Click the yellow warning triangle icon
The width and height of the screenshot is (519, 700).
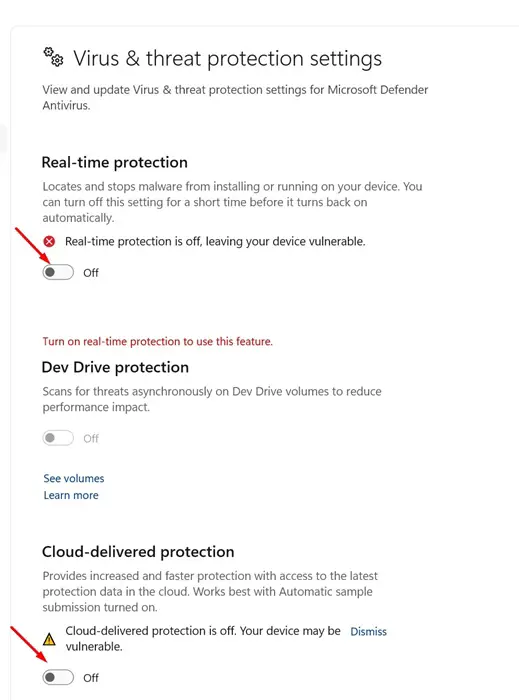pos(49,639)
